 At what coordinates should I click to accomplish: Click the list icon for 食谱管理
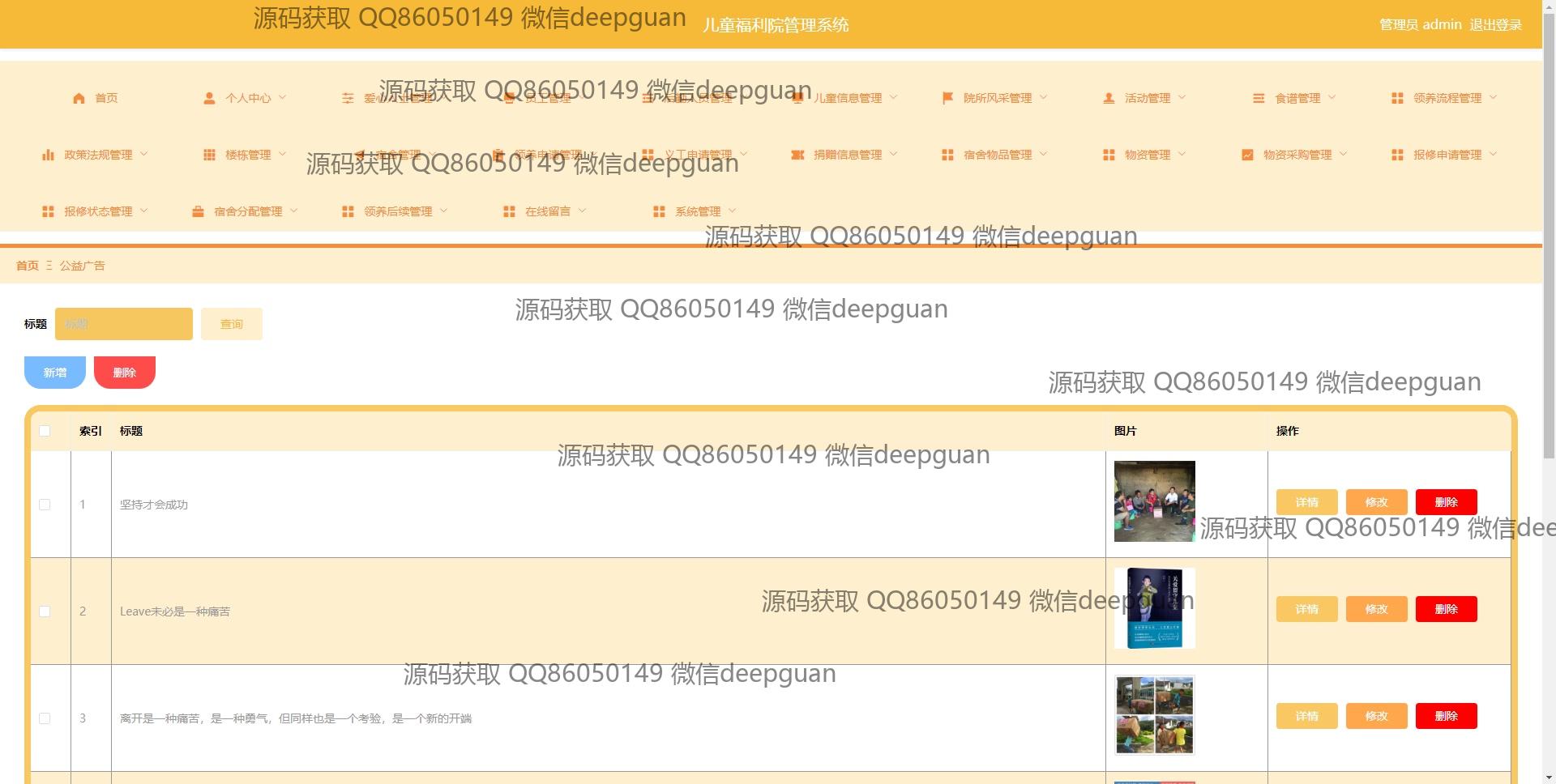1259,98
